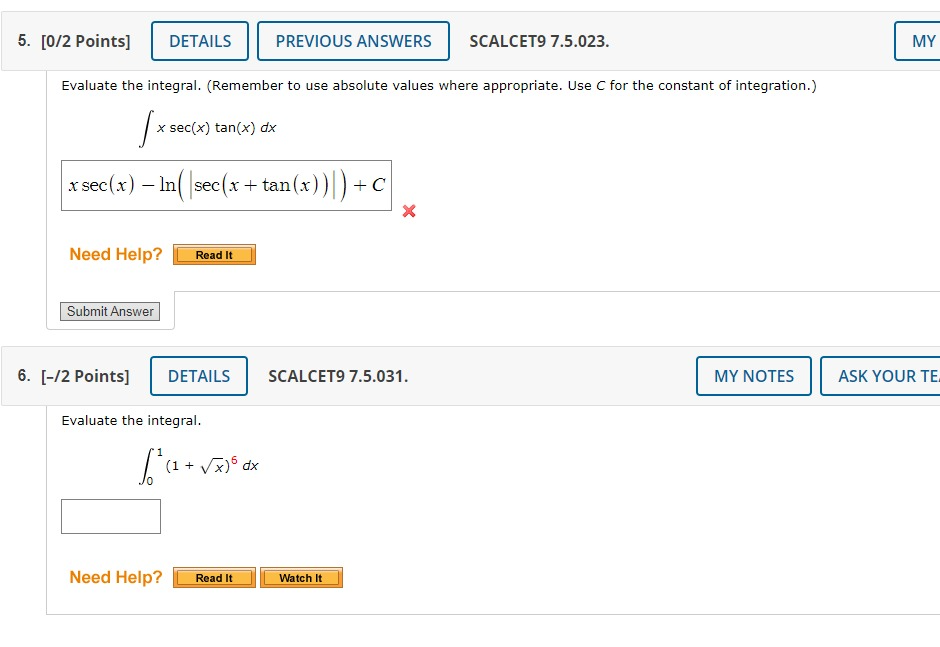Image resolution: width=940 pixels, height=647 pixels.
Task: Click Read It button under question 6
Action: click(213, 577)
